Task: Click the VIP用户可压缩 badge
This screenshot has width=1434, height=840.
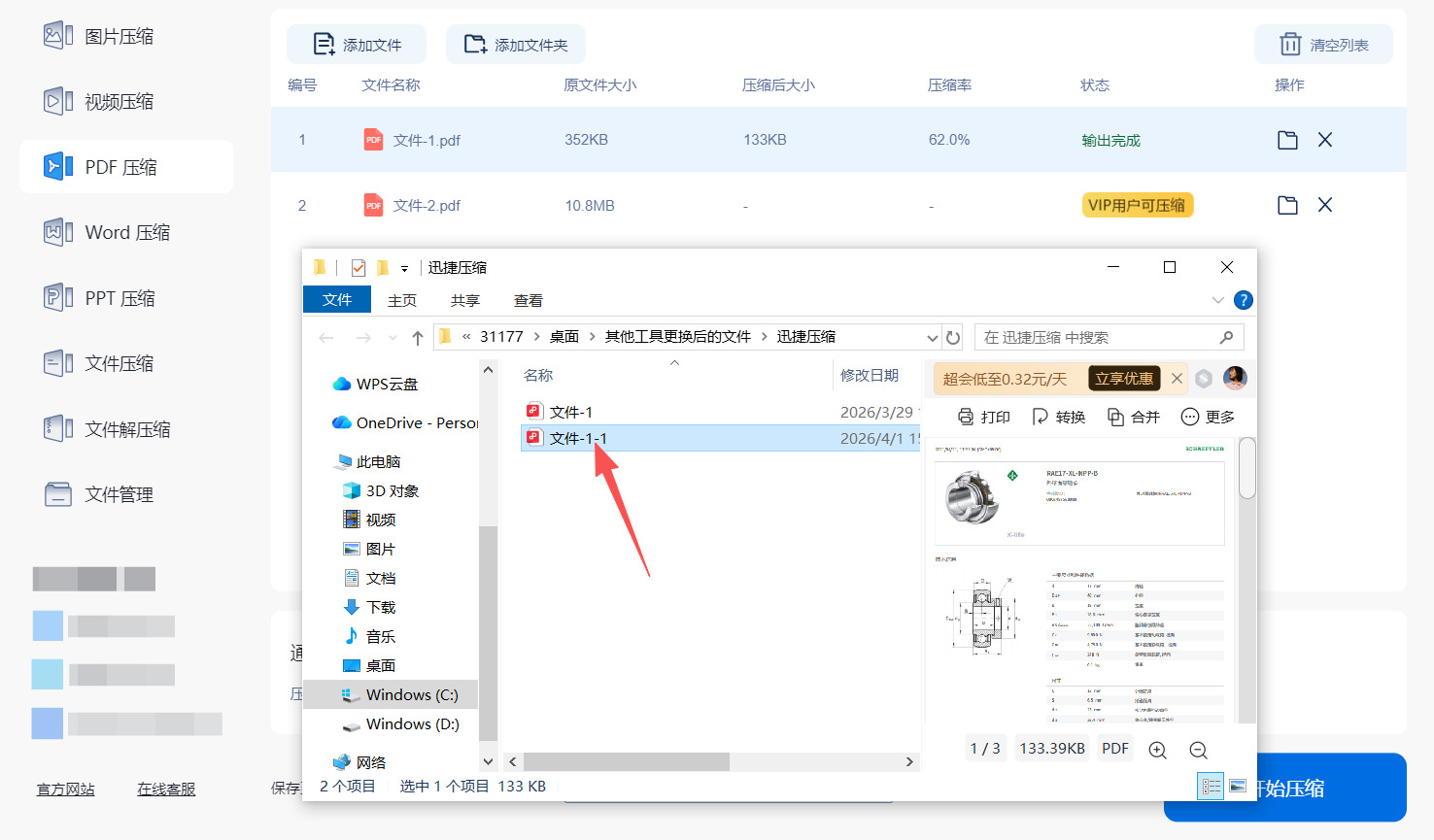Action: [x=1137, y=205]
